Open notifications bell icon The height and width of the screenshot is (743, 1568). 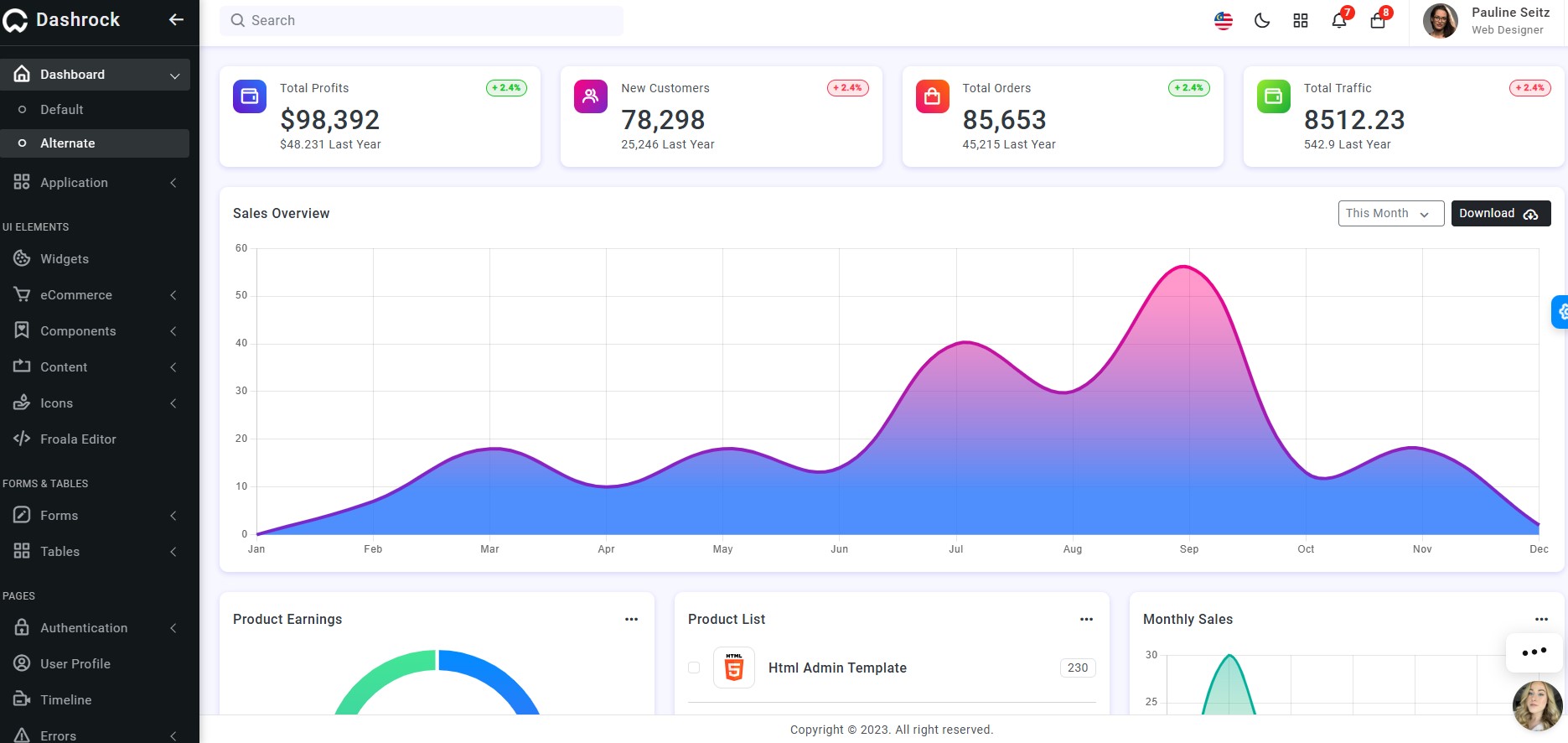(1339, 21)
